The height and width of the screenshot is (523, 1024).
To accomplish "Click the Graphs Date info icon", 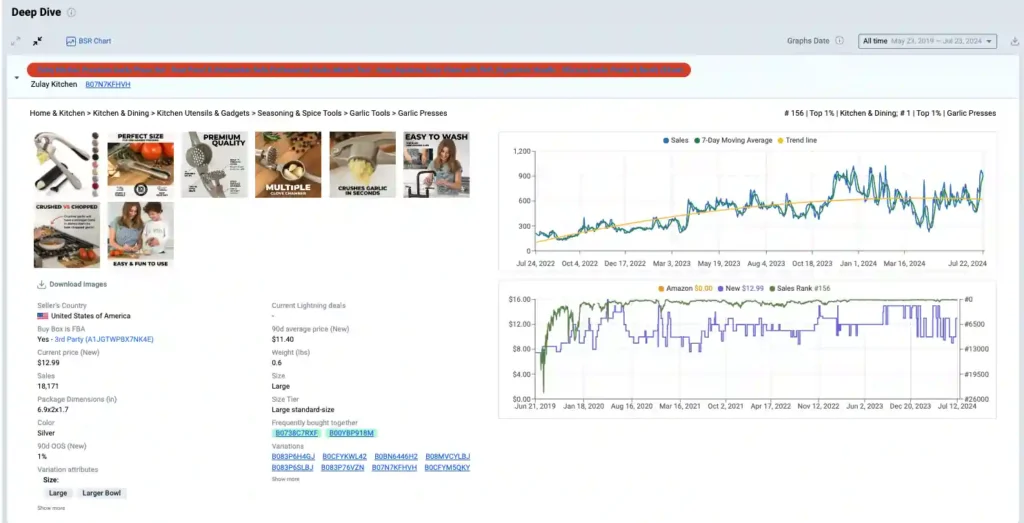I will coord(839,41).
